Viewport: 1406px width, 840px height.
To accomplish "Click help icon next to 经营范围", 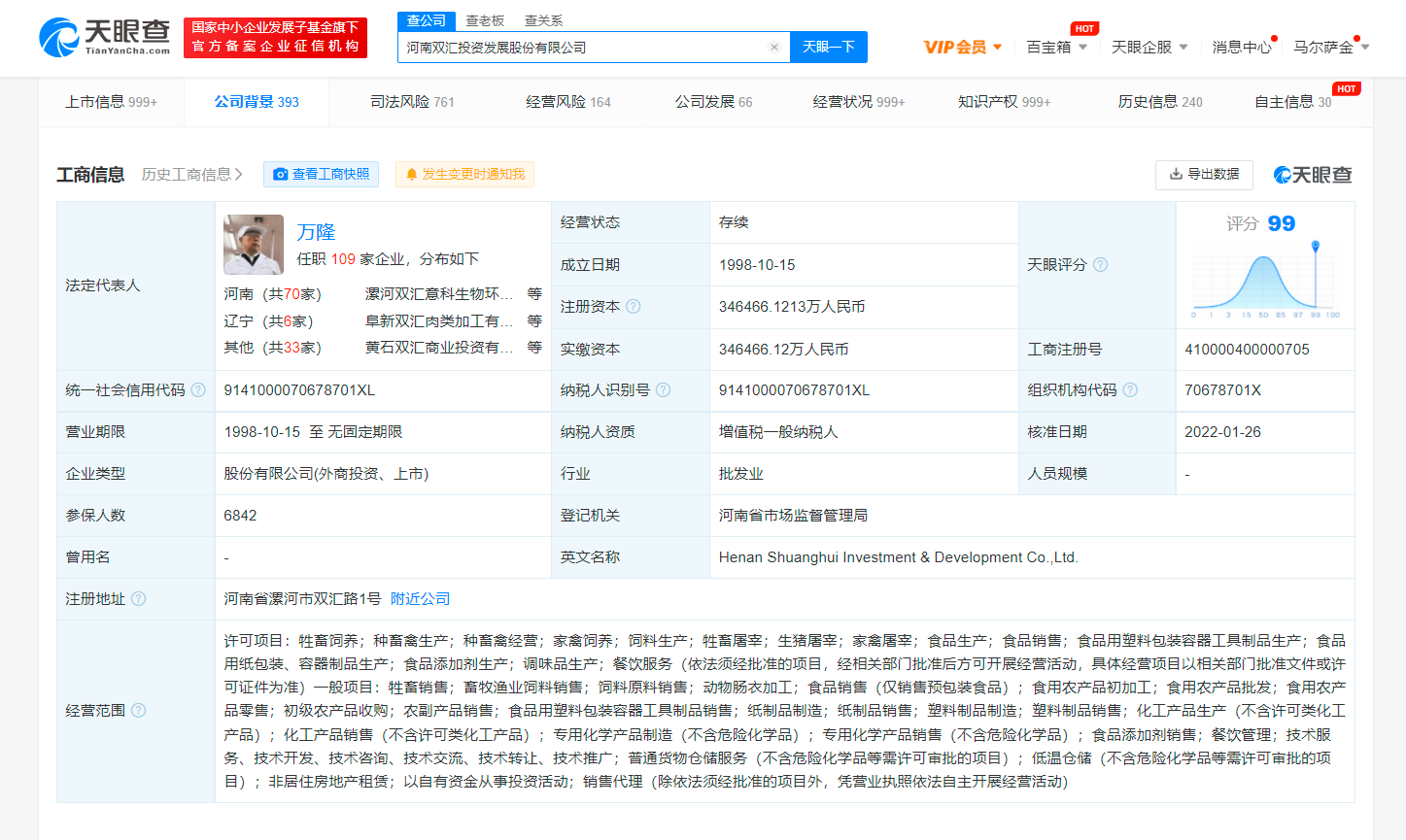I will pyautogui.click(x=139, y=710).
